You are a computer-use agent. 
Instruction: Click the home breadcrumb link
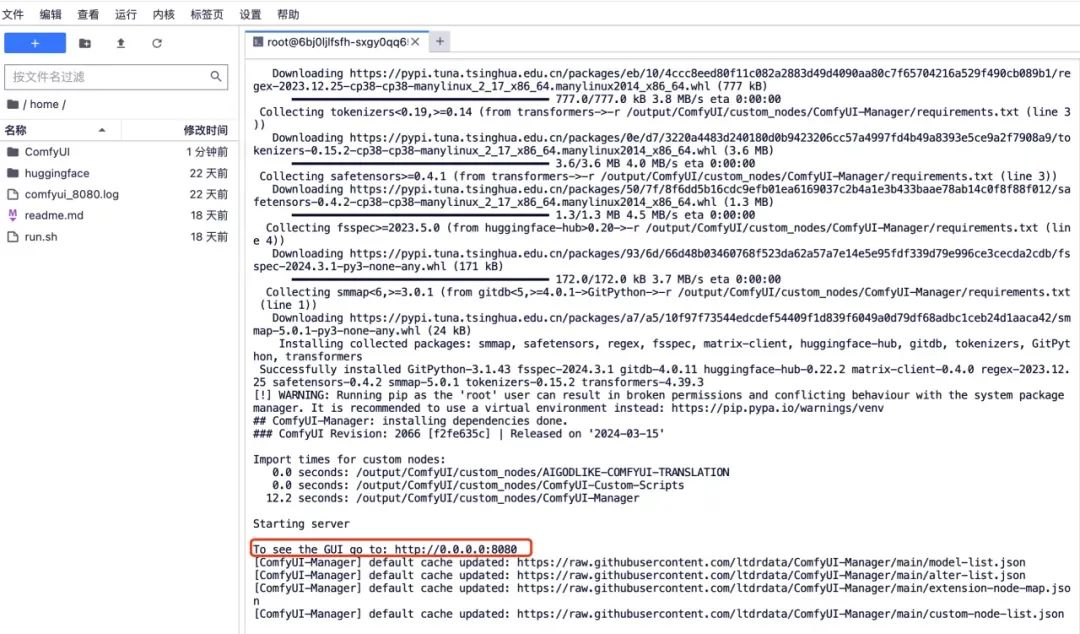pos(44,104)
